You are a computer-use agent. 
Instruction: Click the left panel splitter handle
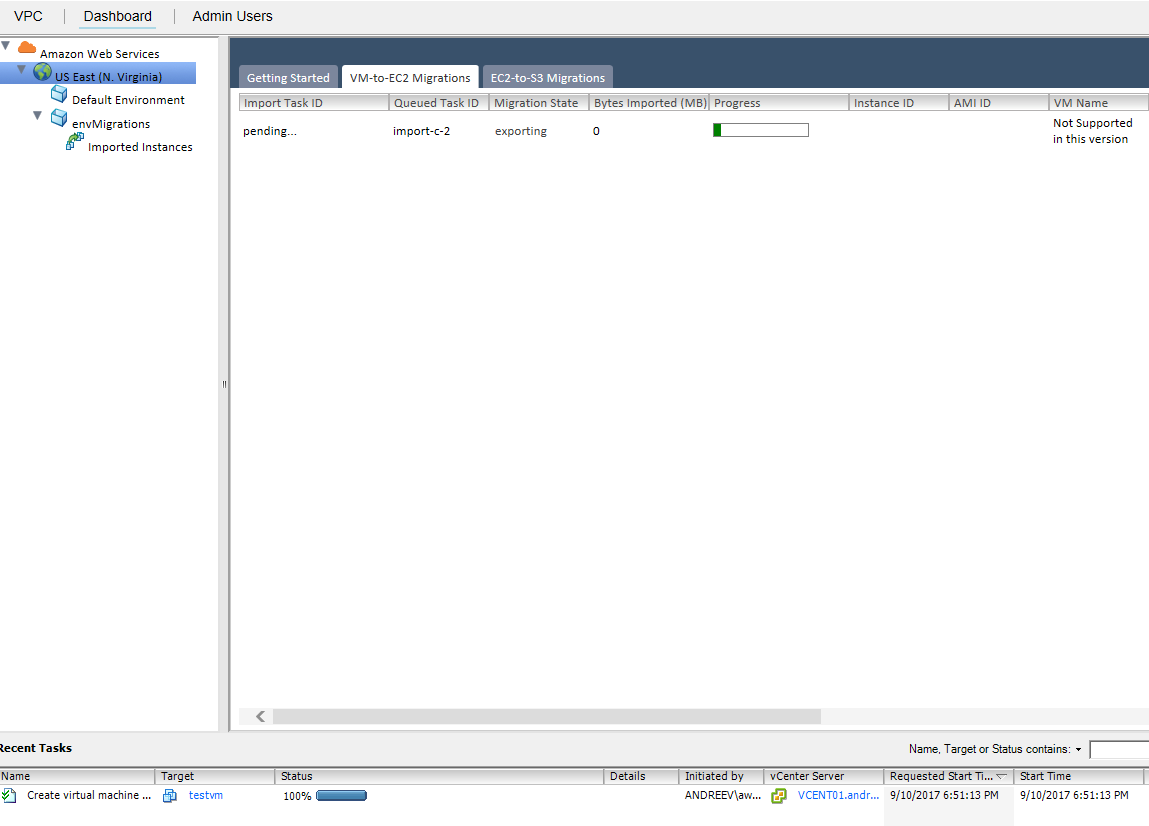coord(224,384)
